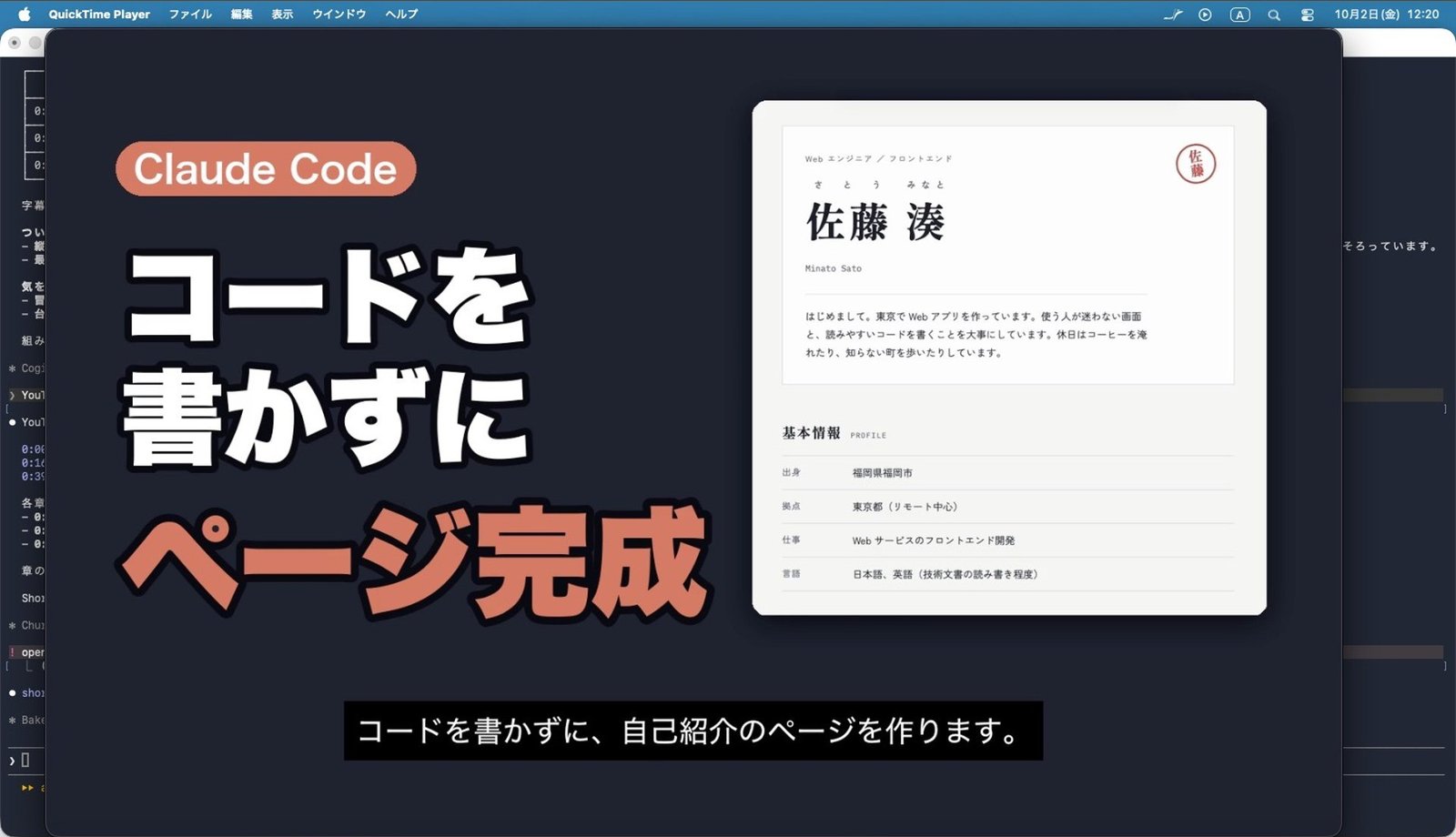The image size is (1456, 837).
Task: Click the 福岡県福岡市 profile row
Action: (x=1007, y=473)
